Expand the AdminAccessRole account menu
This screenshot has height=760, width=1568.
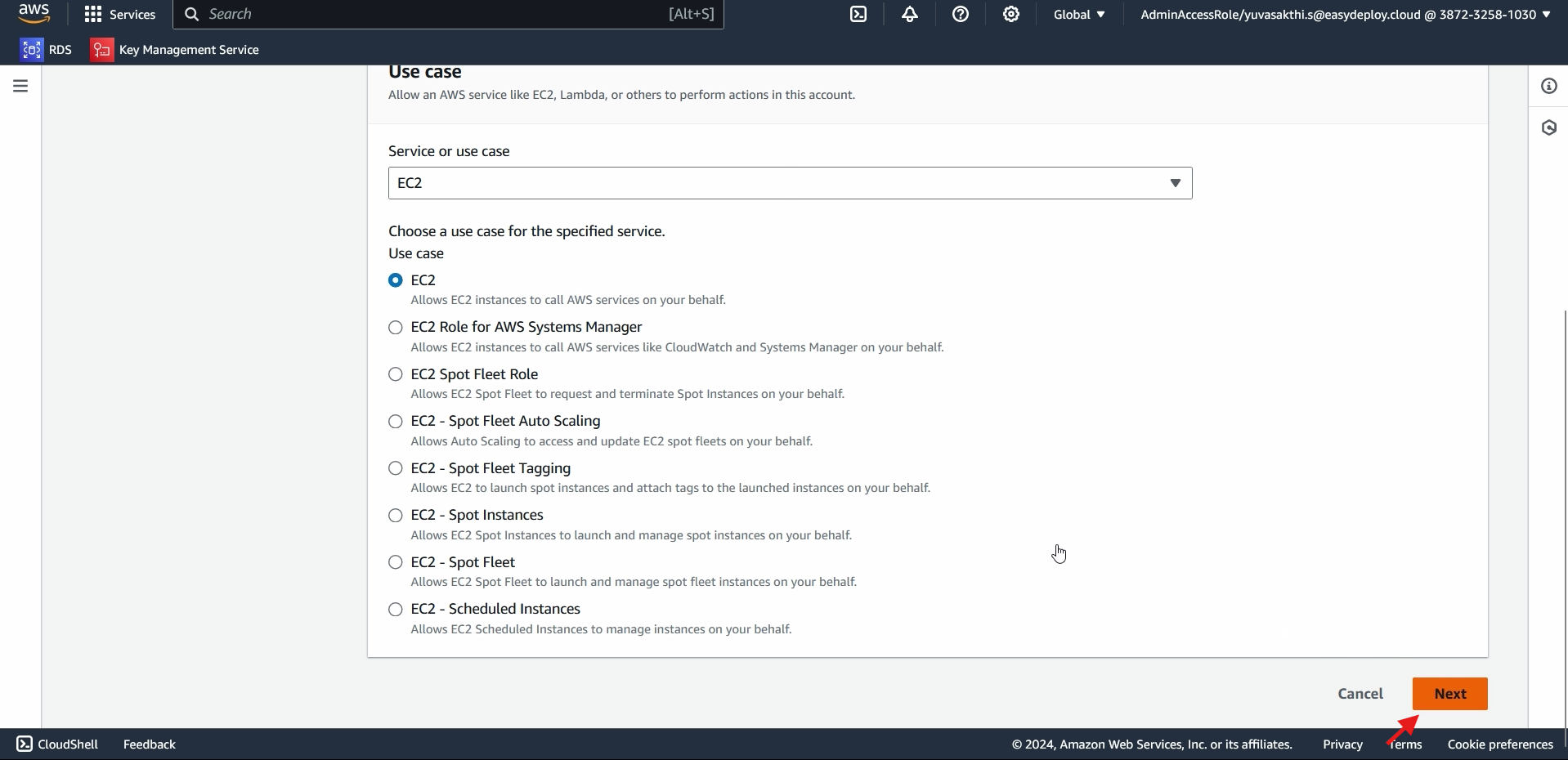click(1345, 15)
